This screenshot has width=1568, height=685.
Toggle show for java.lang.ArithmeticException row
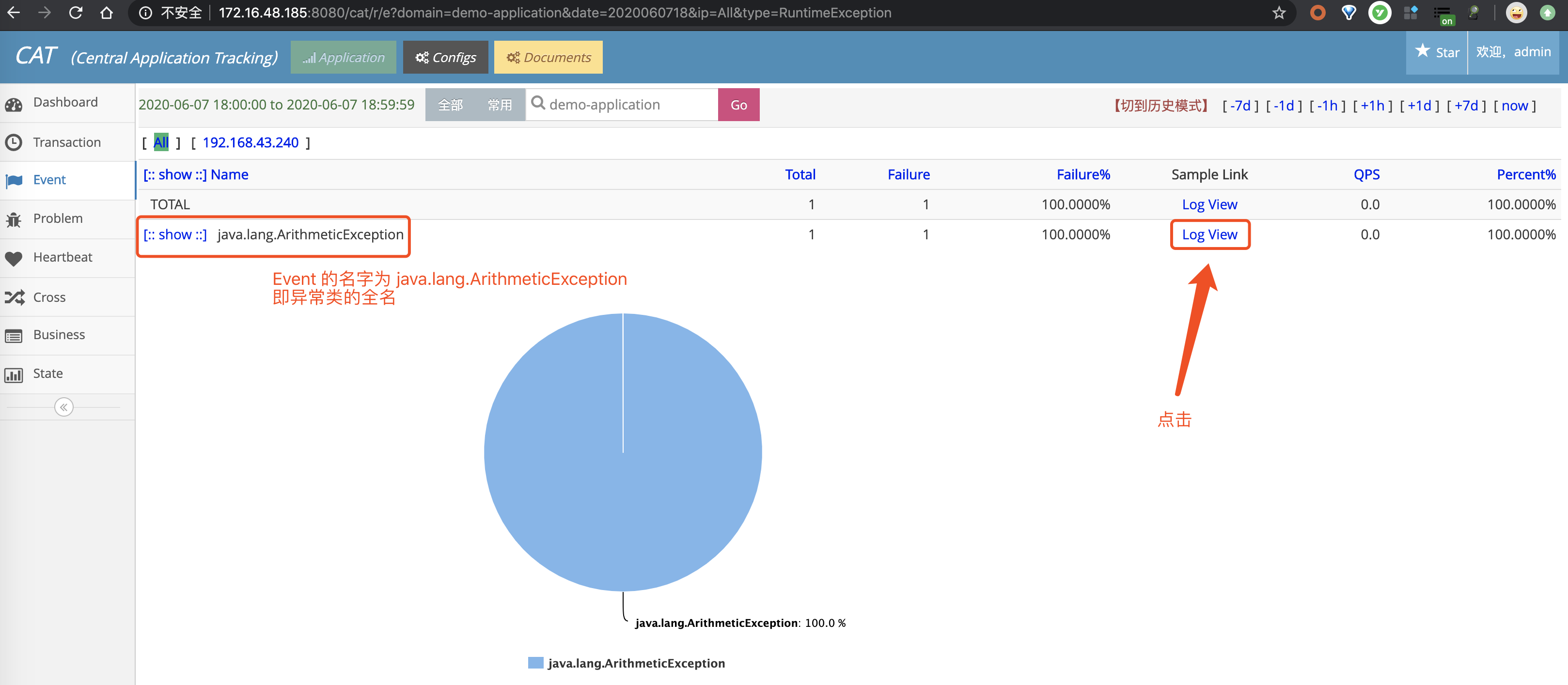pyautogui.click(x=175, y=235)
